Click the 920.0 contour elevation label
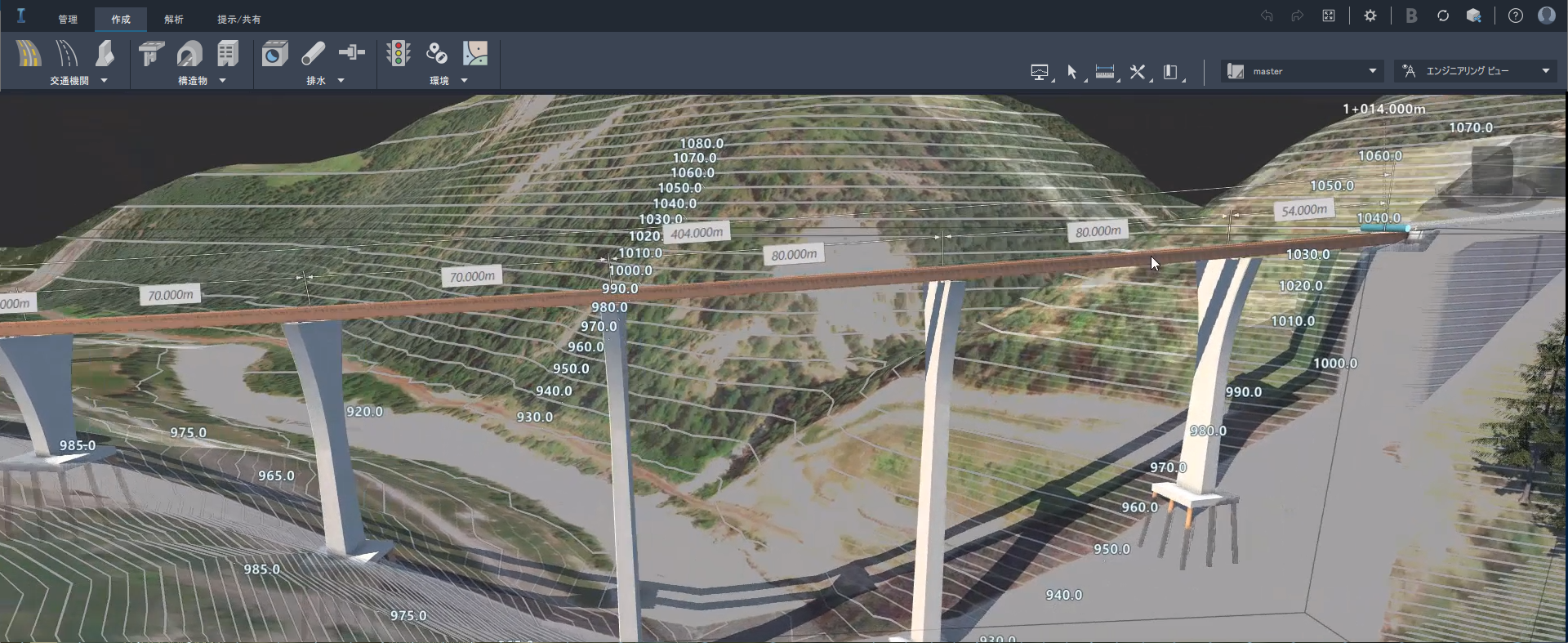This screenshot has height=643, width=1568. [x=364, y=411]
